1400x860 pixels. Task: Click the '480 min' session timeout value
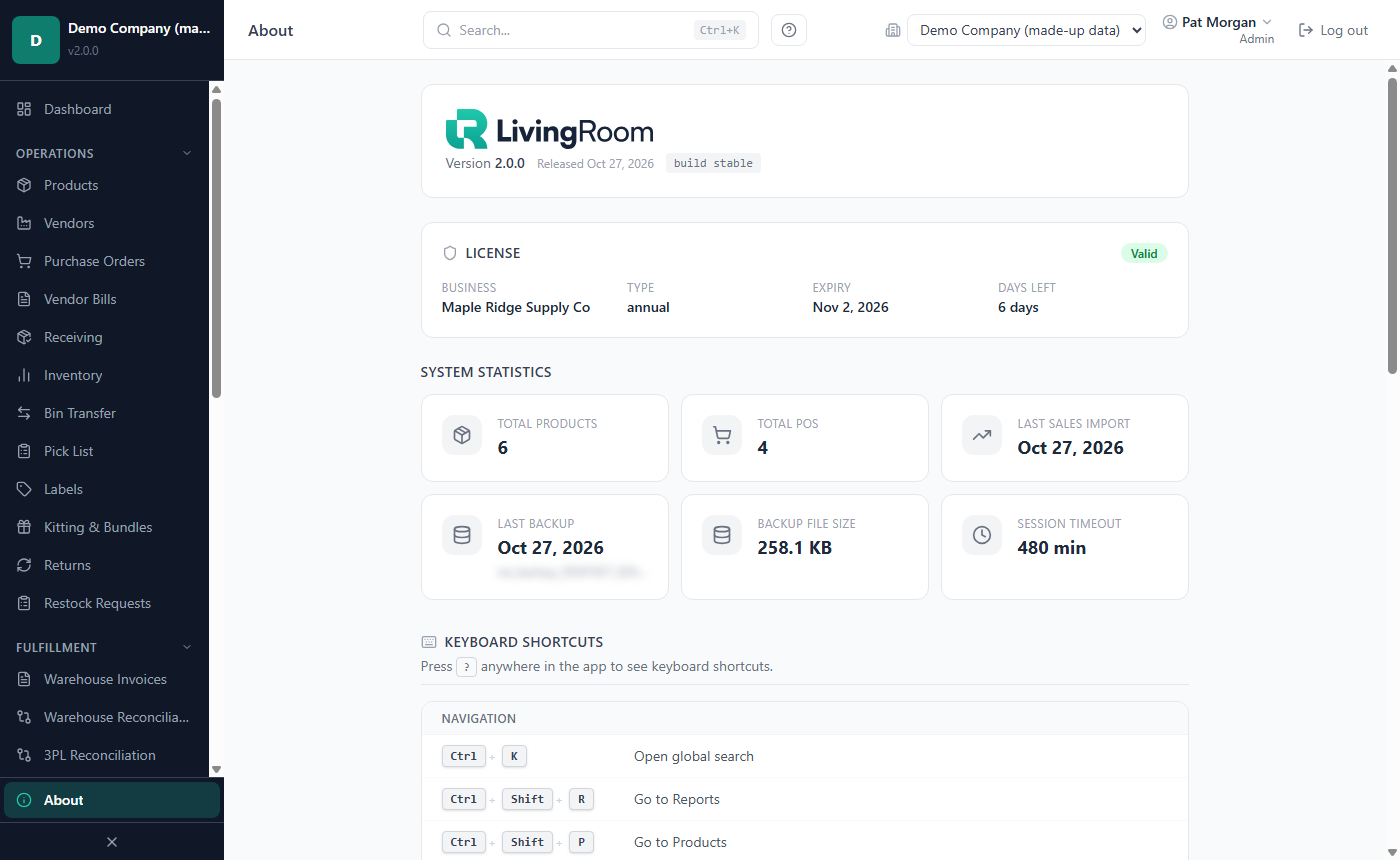tap(1052, 547)
